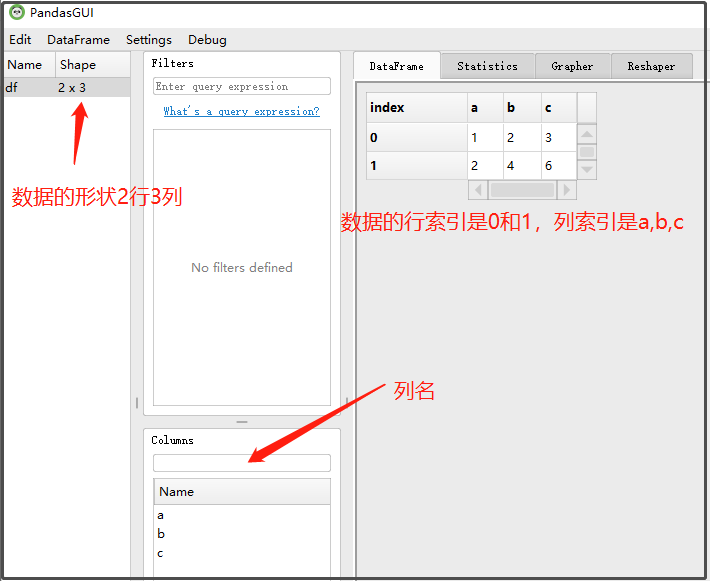Open the Settings menu
This screenshot has height=581, width=710.
149,40
